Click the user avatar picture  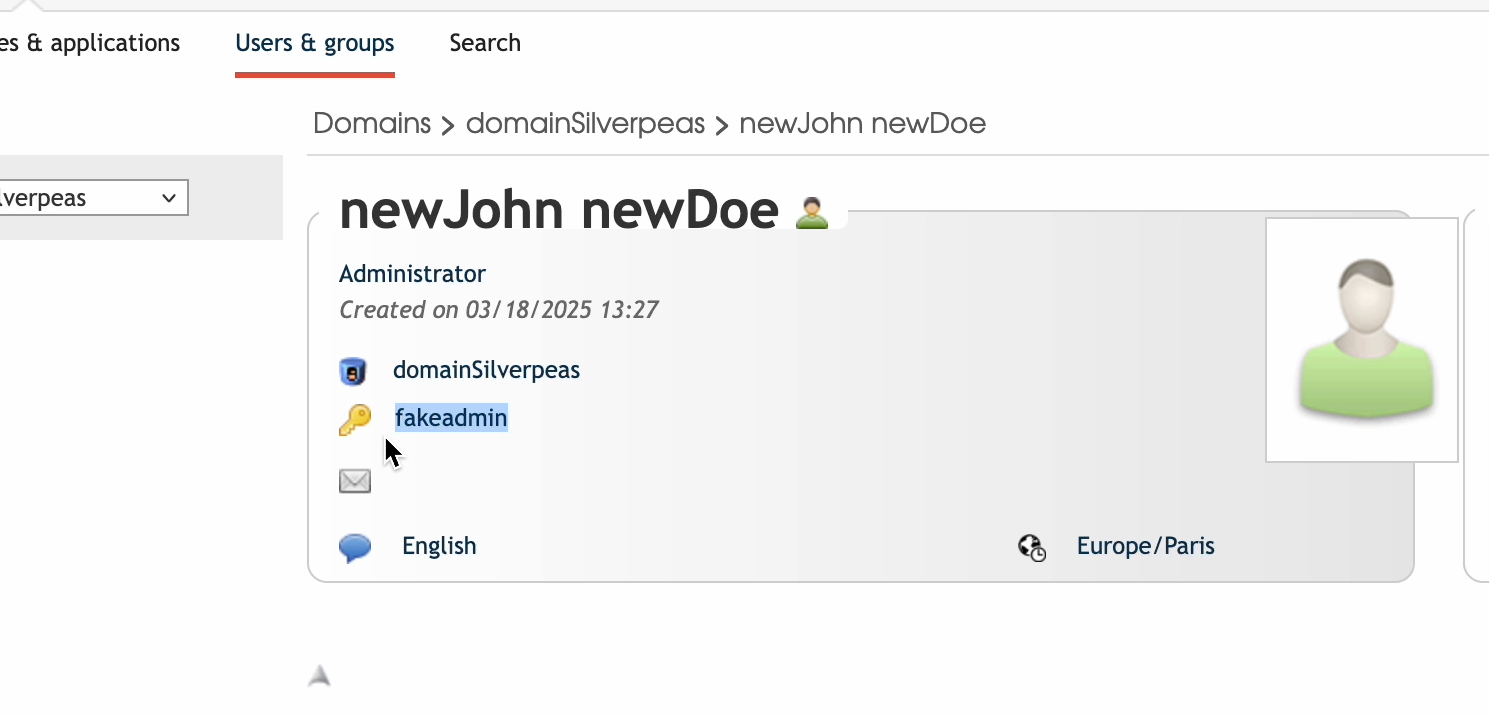coord(1362,340)
